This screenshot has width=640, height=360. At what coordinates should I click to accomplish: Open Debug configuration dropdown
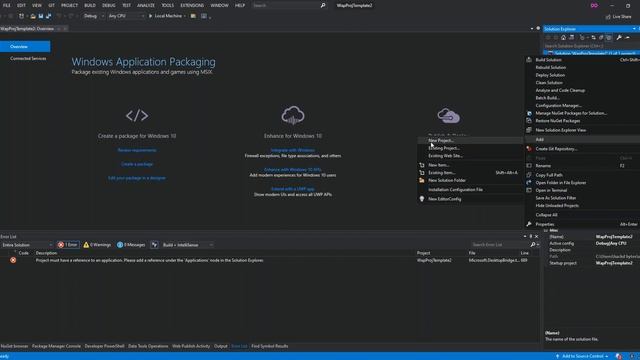(94, 16)
